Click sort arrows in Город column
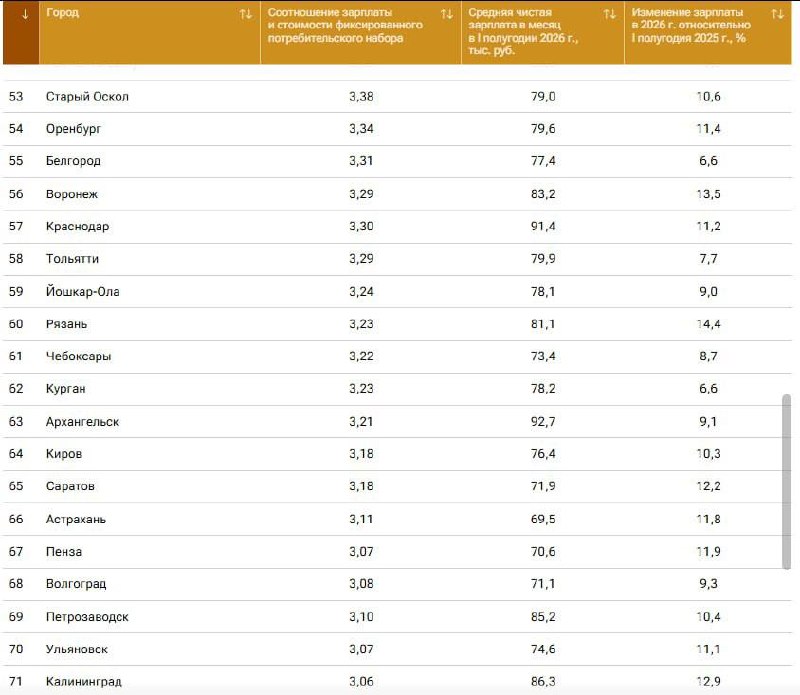 coord(245,14)
